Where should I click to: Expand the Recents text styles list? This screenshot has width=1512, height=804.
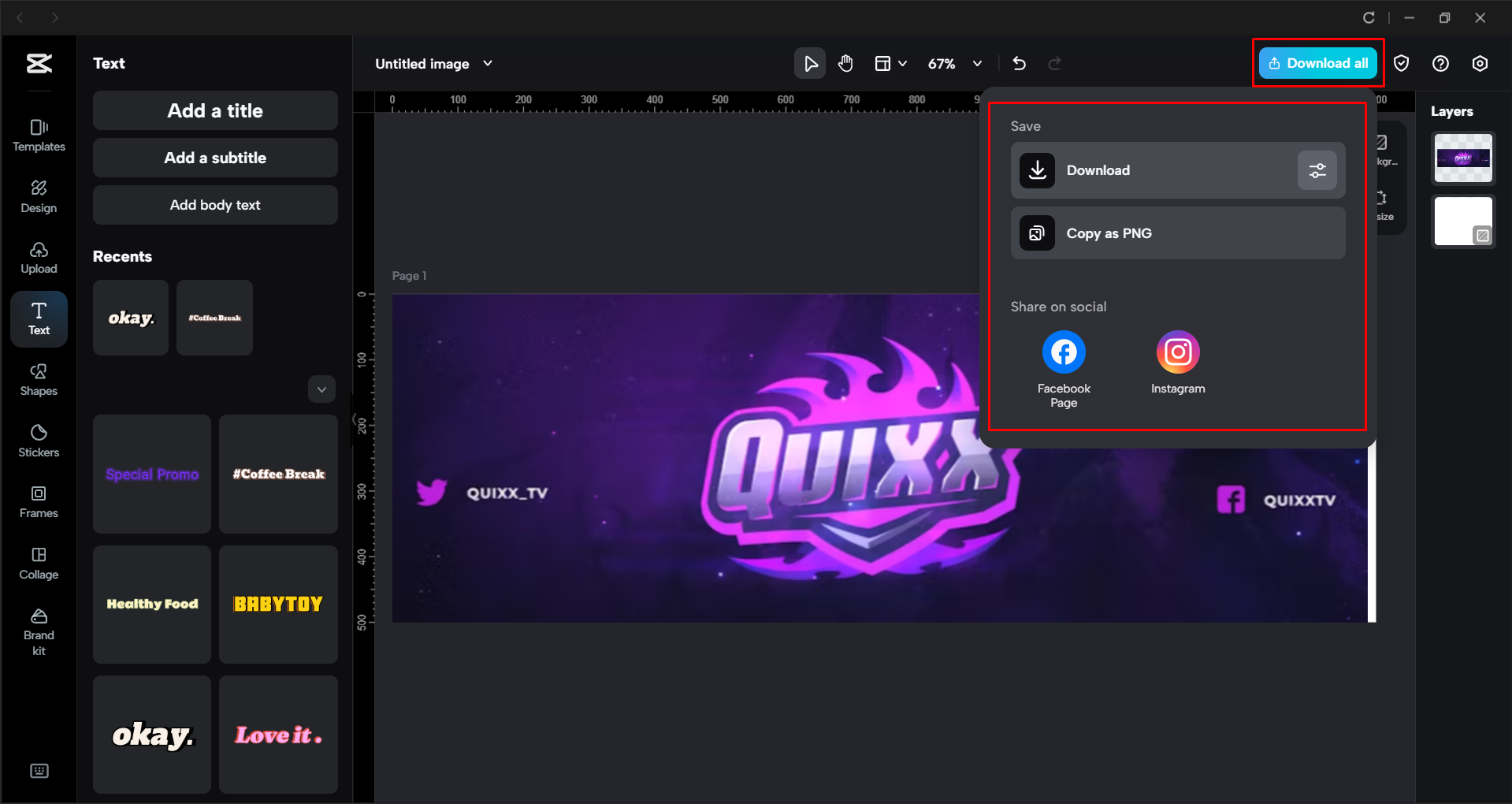tap(321, 389)
